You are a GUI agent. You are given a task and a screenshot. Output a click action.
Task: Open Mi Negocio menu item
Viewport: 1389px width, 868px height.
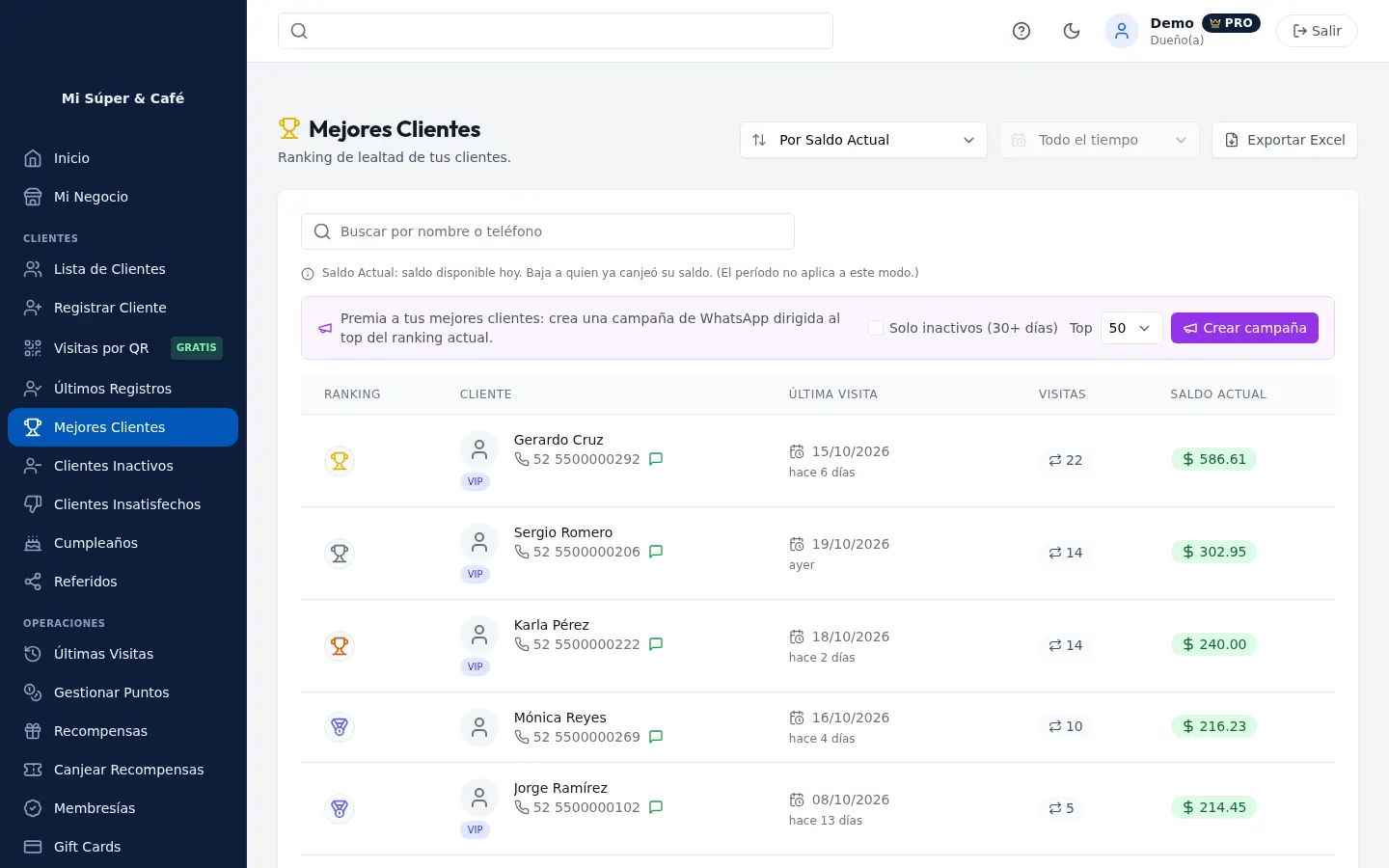point(123,197)
